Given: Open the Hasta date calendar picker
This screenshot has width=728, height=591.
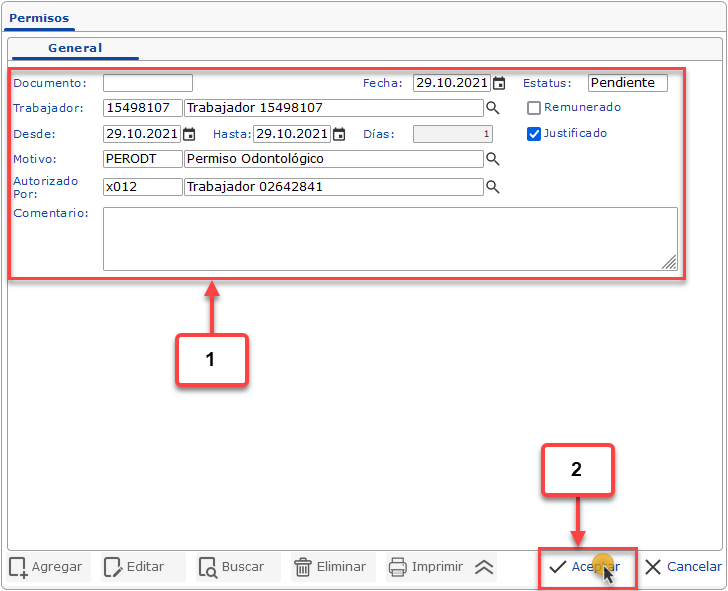Looking at the screenshot, I should coord(339,134).
